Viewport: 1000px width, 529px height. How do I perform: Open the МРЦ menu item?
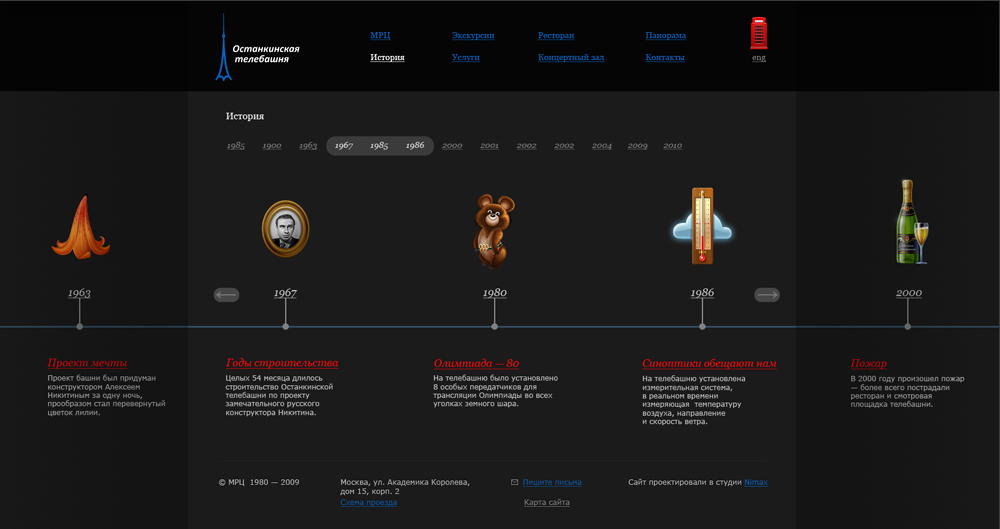click(380, 36)
